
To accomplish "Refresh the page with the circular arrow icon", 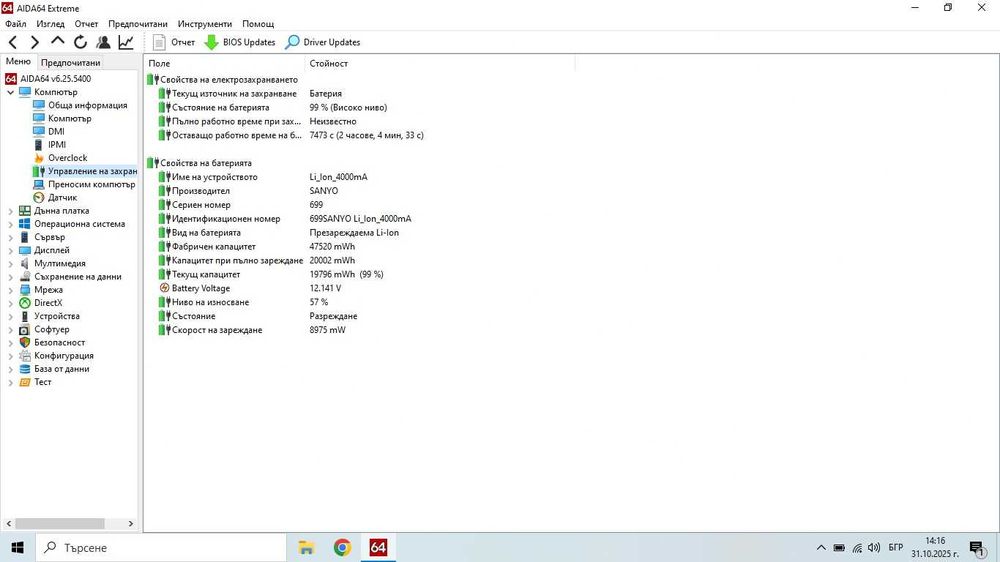I will pos(80,42).
